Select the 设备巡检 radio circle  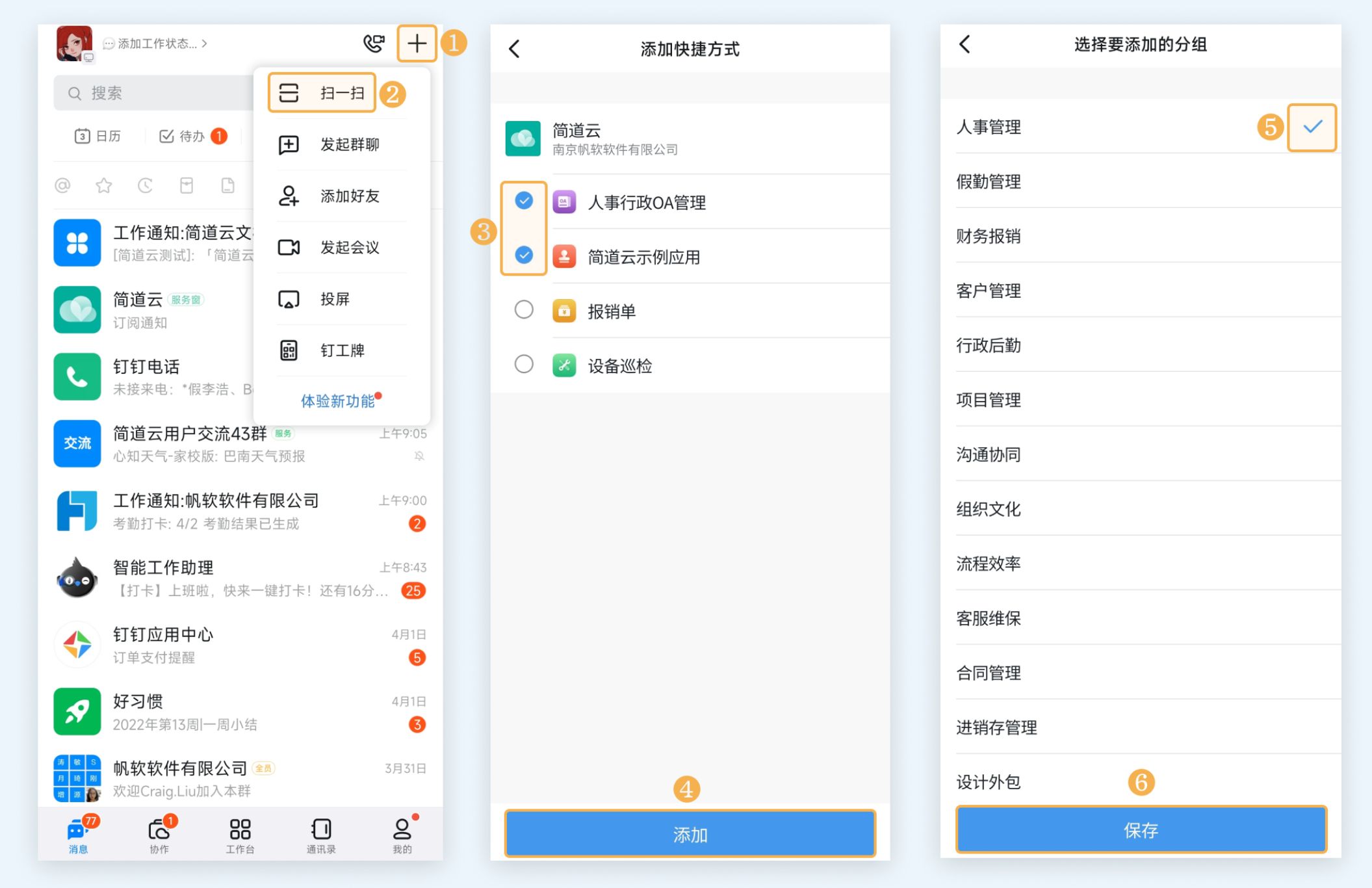pos(524,364)
